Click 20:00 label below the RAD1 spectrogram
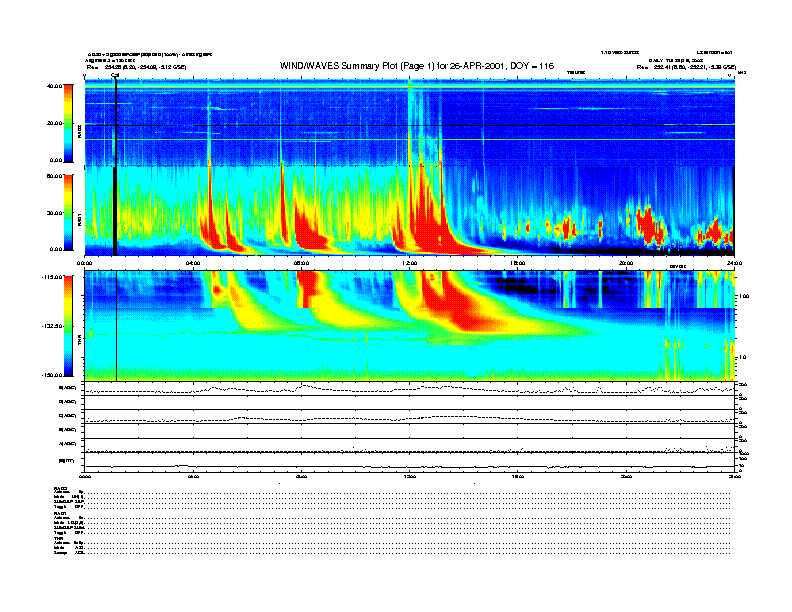 (x=626, y=263)
